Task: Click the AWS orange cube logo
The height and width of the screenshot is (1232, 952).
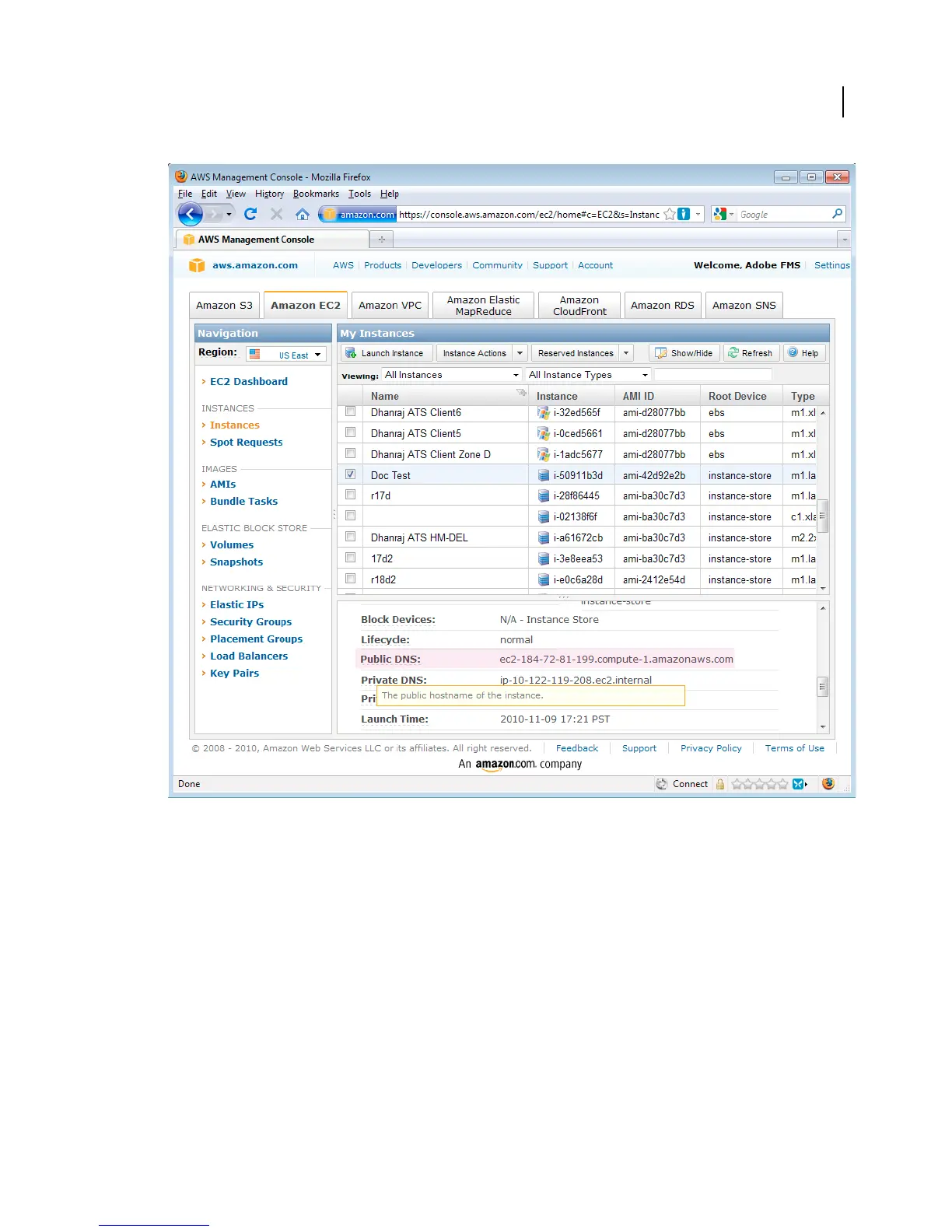Action: coord(197,265)
